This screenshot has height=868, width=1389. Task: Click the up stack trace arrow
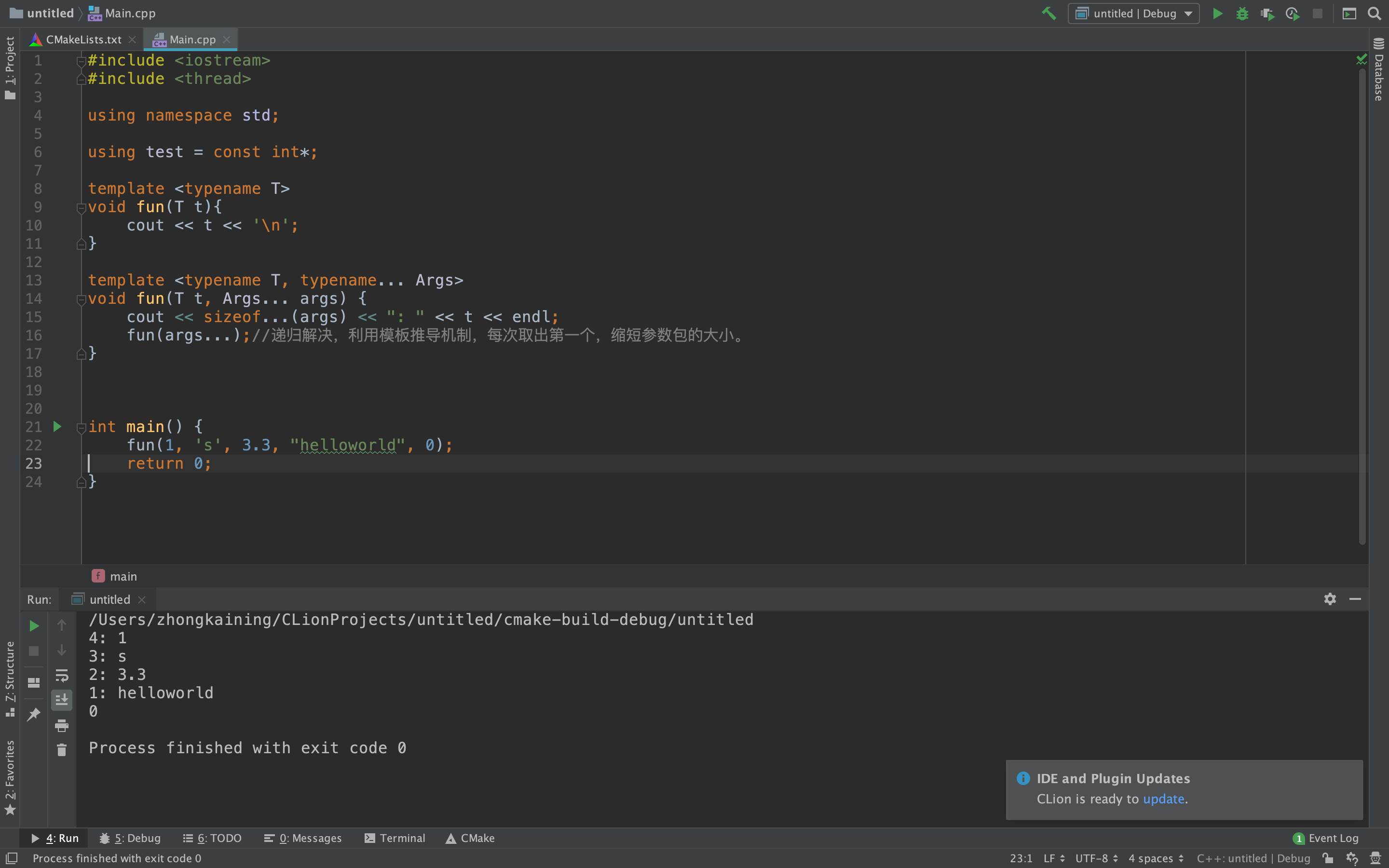click(61, 625)
